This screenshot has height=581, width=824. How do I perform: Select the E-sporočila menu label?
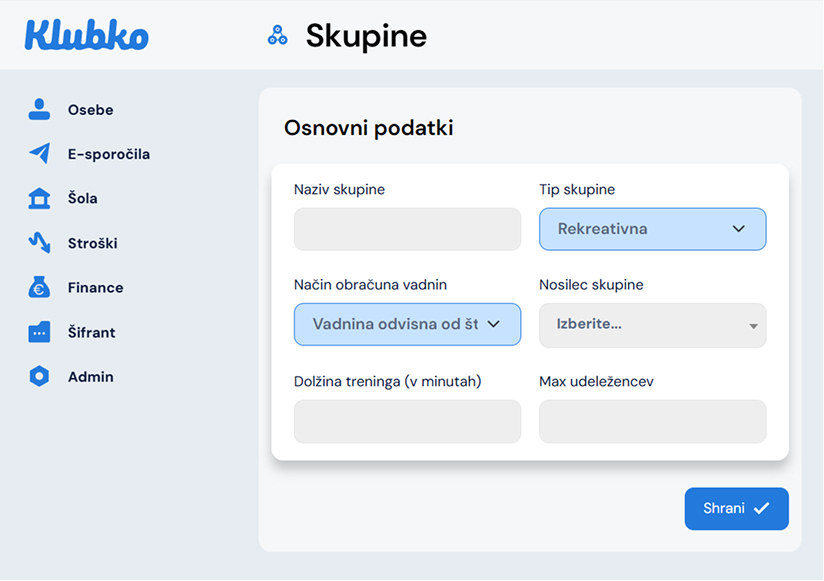(108, 155)
